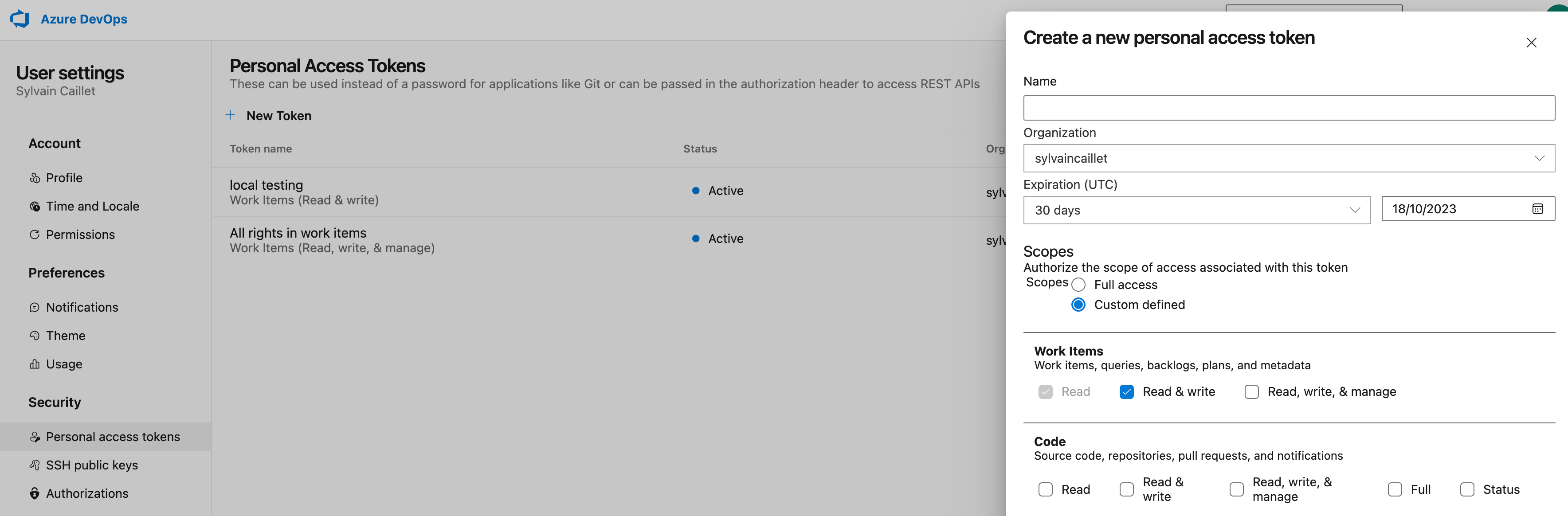1568x516 pixels.
Task: Click the Sylvain Caillet user name
Action: pyautogui.click(x=55, y=91)
